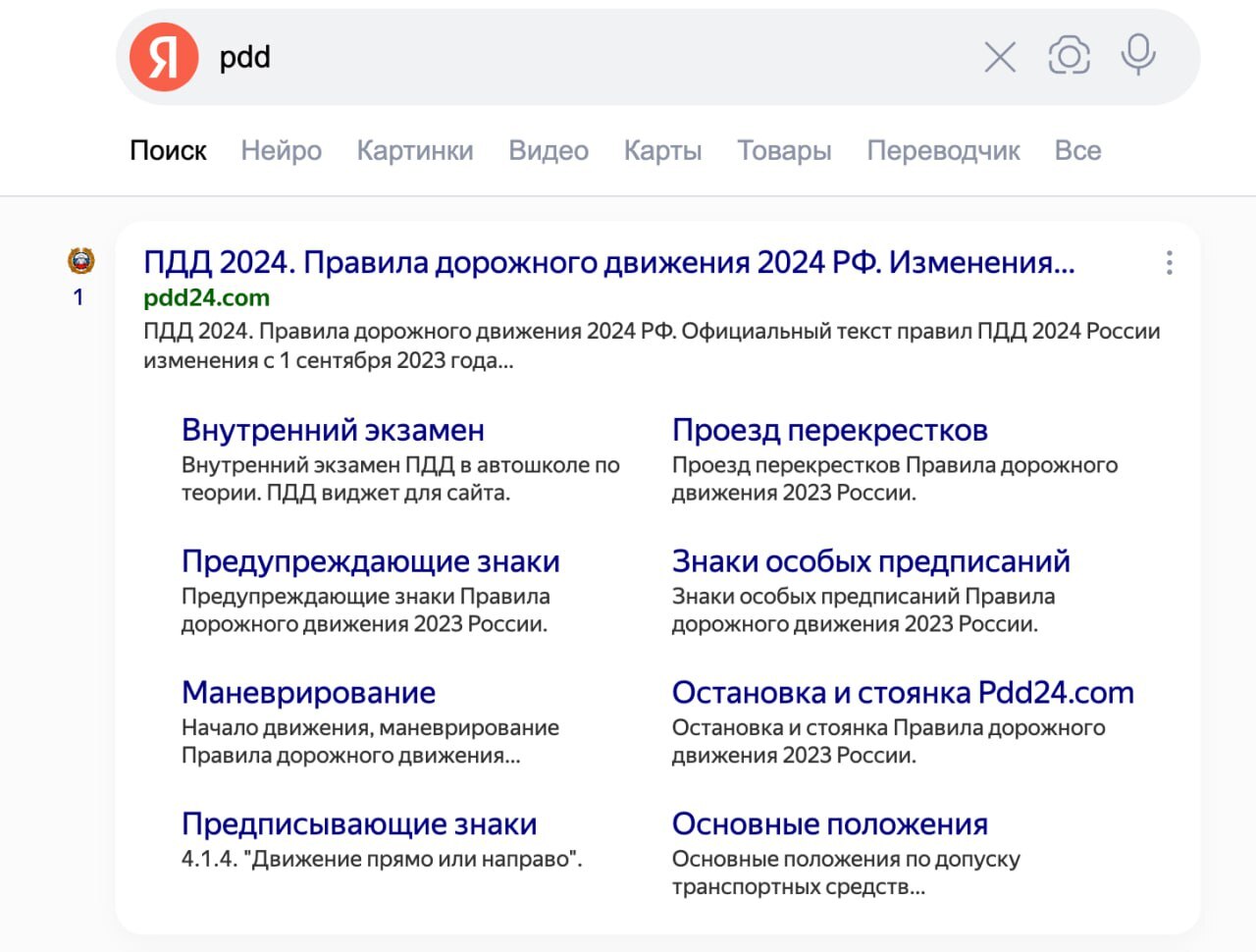Viewport: 1256px width, 952px height.
Task: Open the Остановка и стоянка Pdd24.com link
Action: point(902,693)
